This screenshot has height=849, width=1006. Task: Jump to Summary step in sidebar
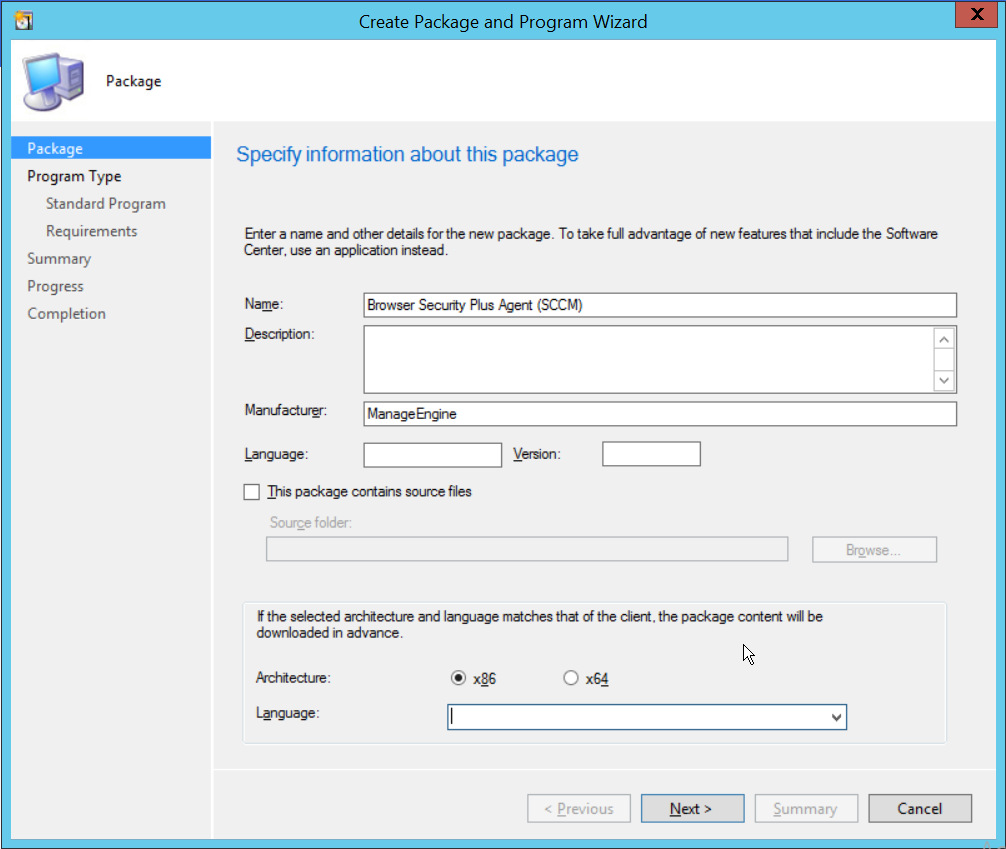59,259
